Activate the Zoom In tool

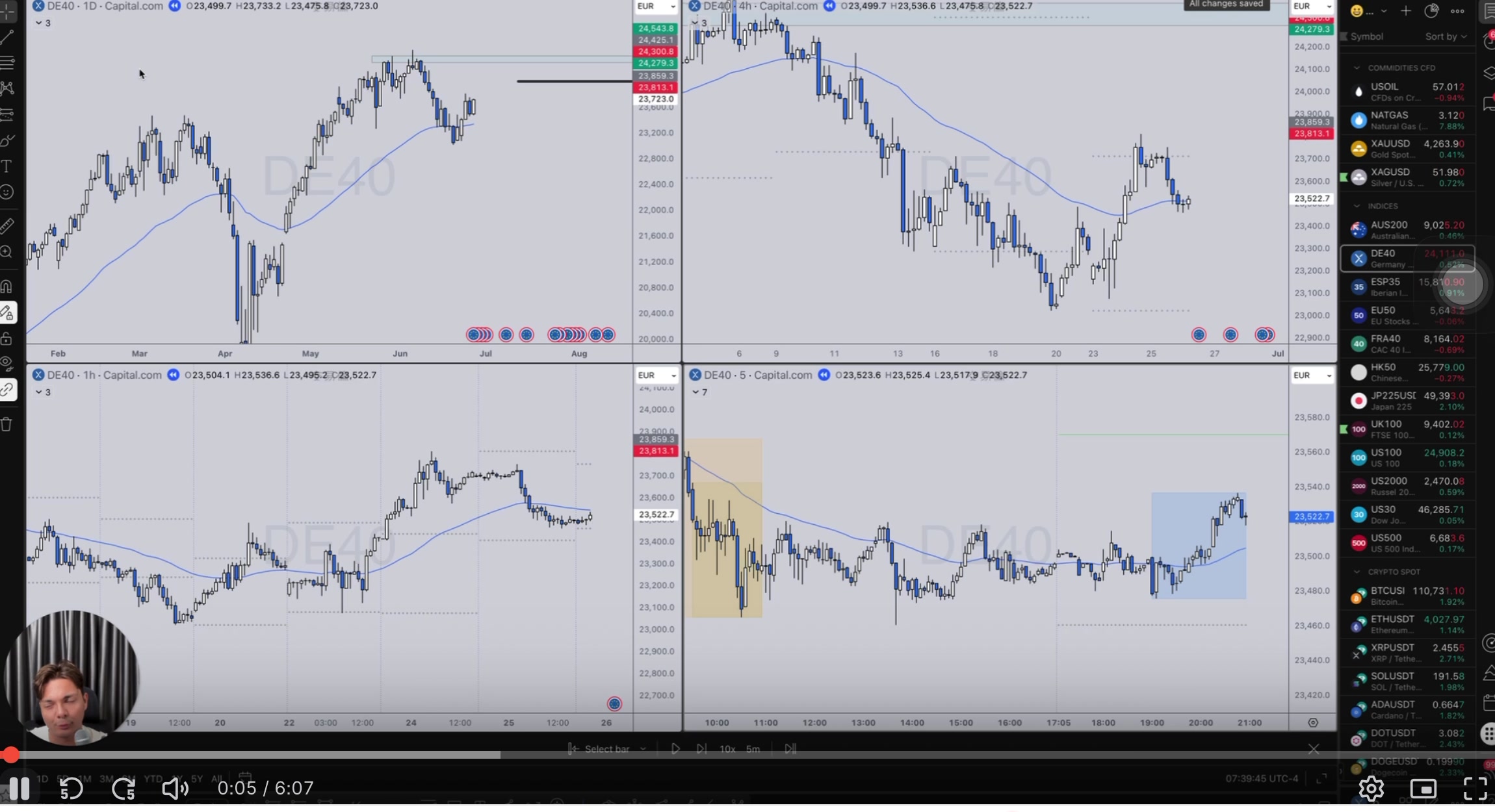[6, 251]
